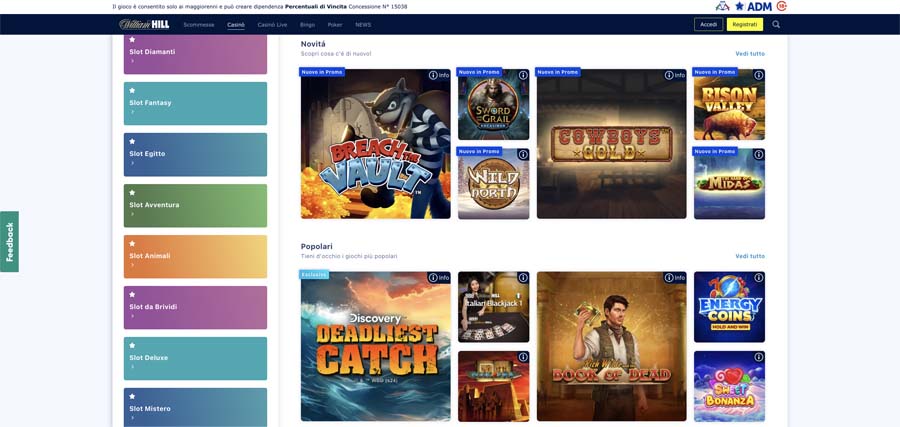The image size is (900, 427).
Task: Launch the Hand of Midas tile
Action: click(730, 184)
